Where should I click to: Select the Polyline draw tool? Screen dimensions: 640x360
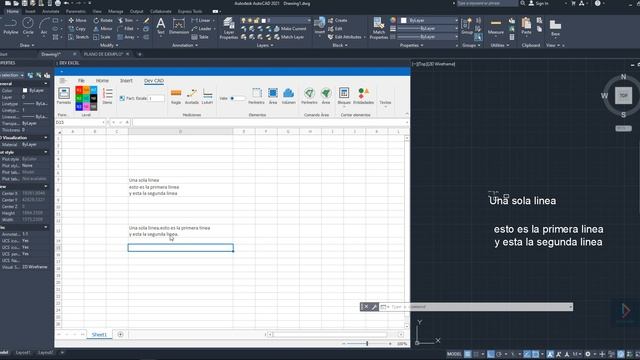pyautogui.click(x=11, y=26)
